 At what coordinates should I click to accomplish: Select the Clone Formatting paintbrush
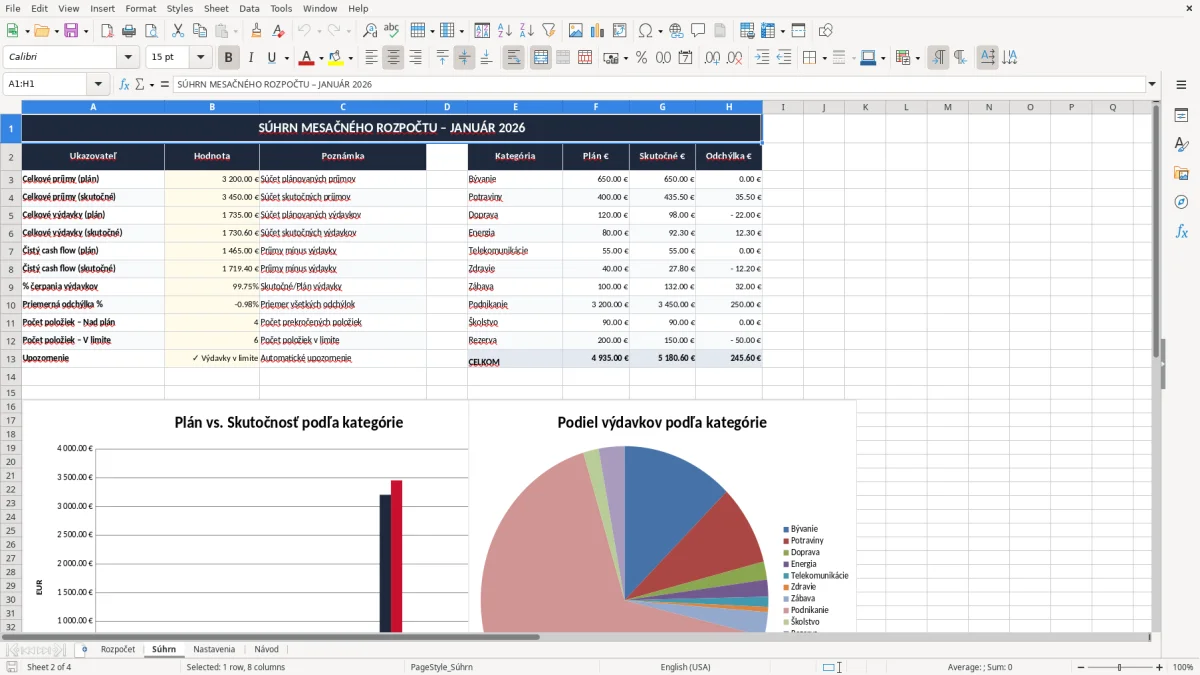(x=256, y=31)
